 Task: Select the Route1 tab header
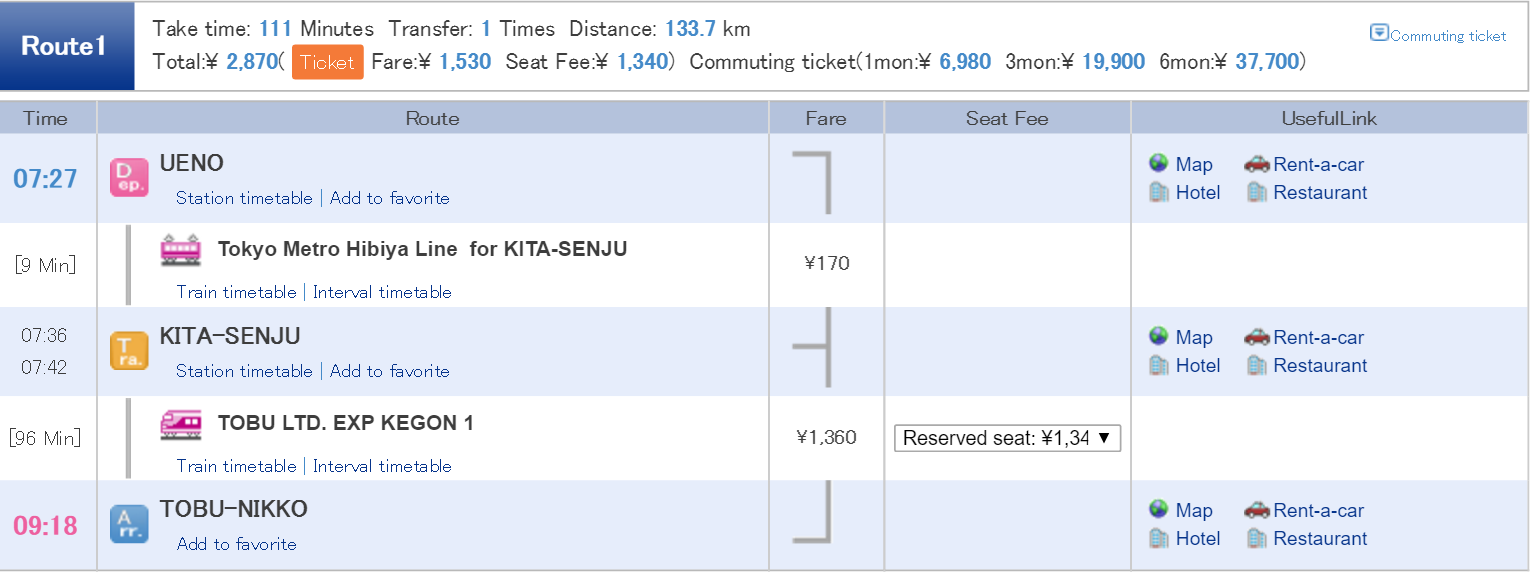pos(67,46)
